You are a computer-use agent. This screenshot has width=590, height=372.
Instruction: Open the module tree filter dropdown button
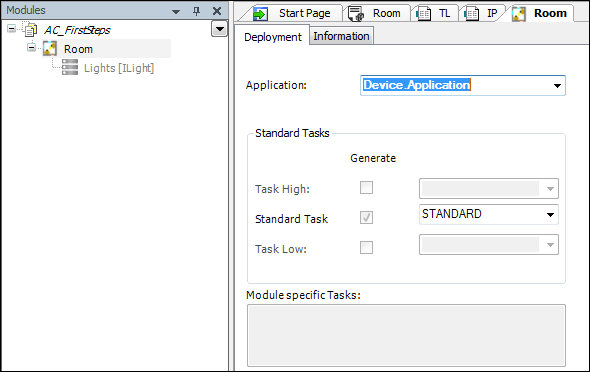(x=219, y=29)
